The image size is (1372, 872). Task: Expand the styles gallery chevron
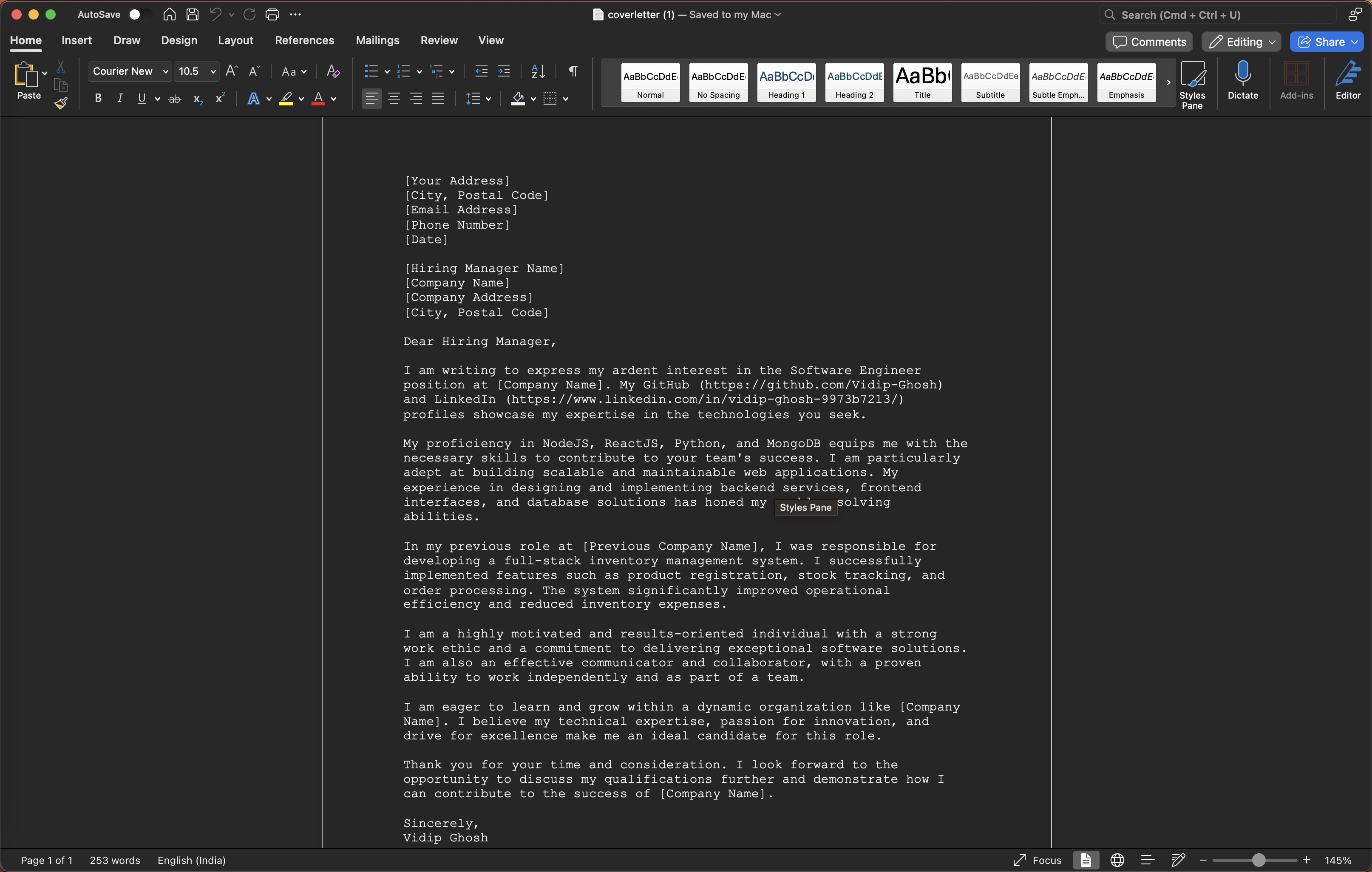[x=1168, y=82]
